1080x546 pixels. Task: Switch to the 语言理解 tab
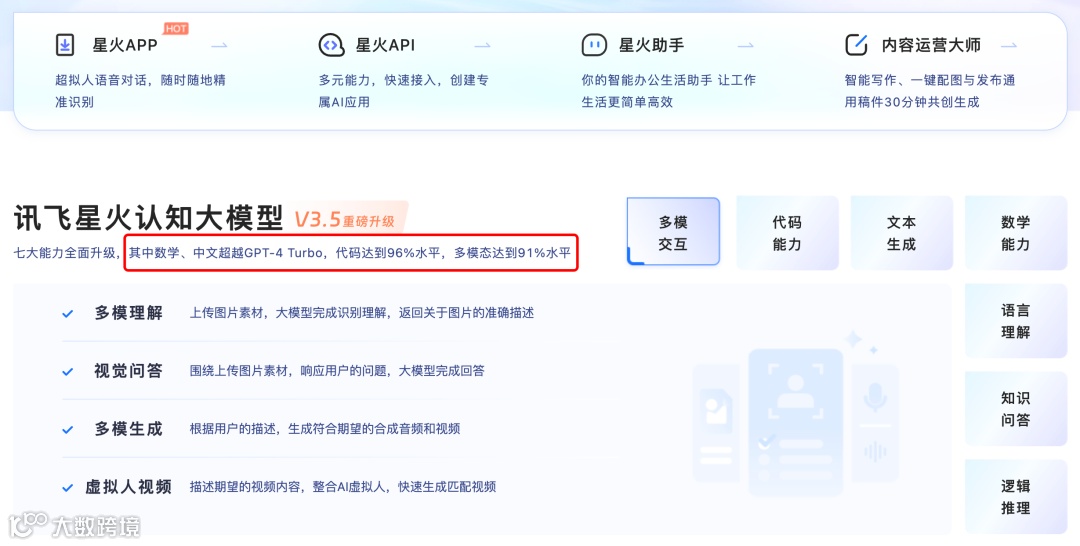pyautogui.click(x=1015, y=321)
